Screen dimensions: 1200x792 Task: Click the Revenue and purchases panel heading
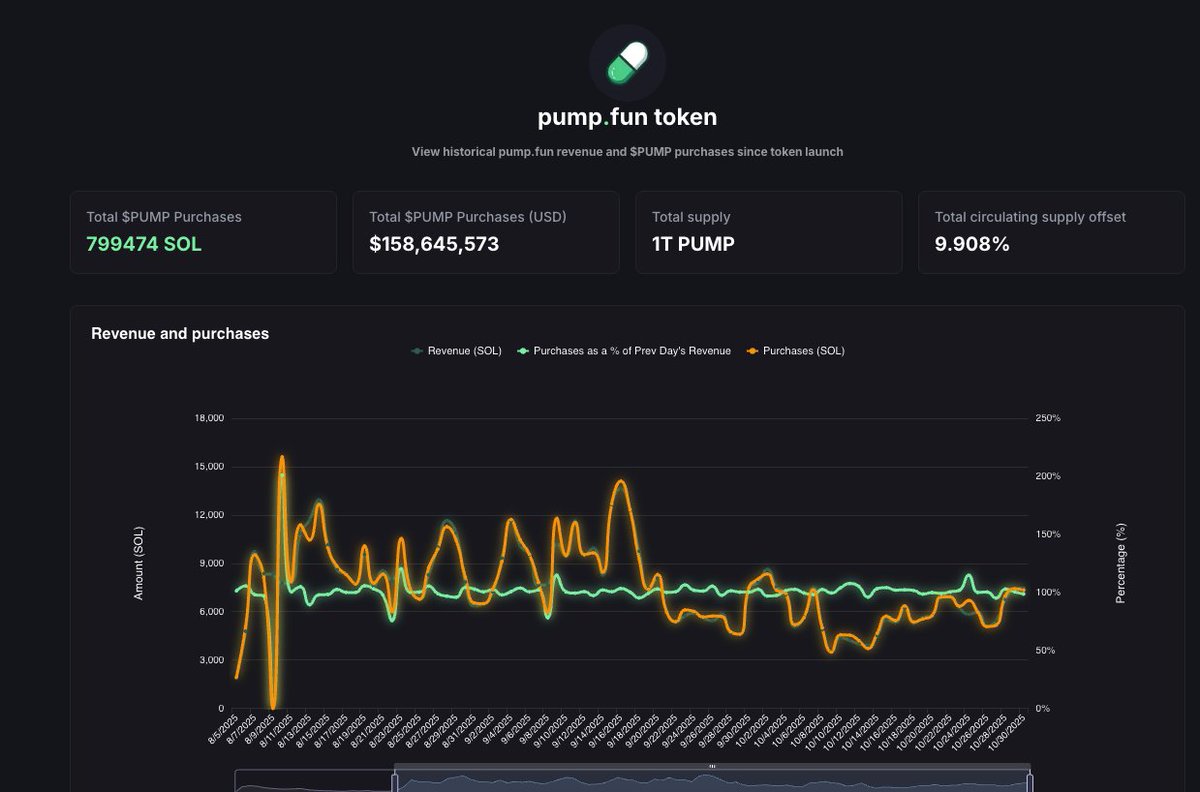[179, 333]
